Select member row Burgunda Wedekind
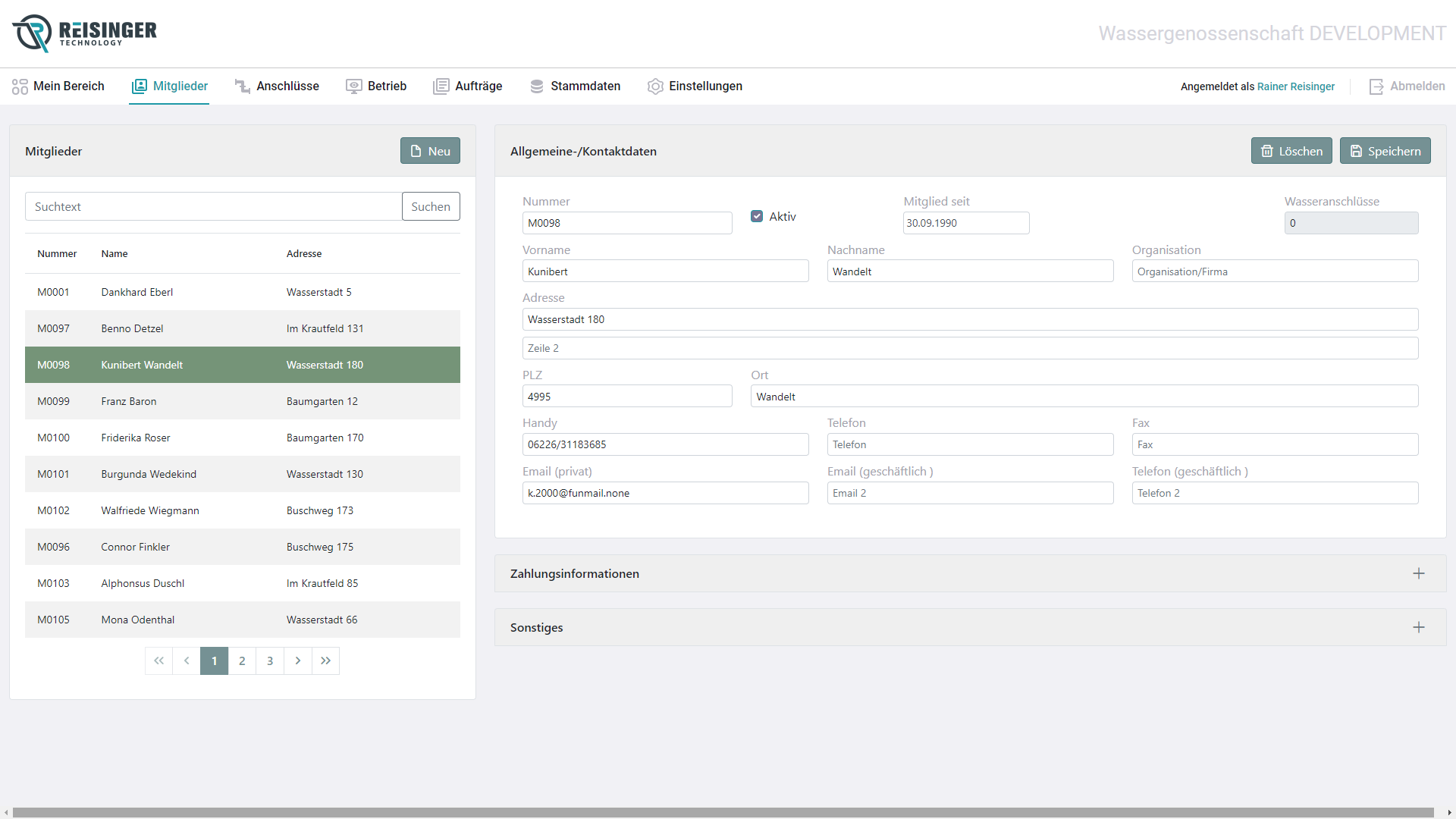This screenshot has width=1456, height=819. point(243,474)
